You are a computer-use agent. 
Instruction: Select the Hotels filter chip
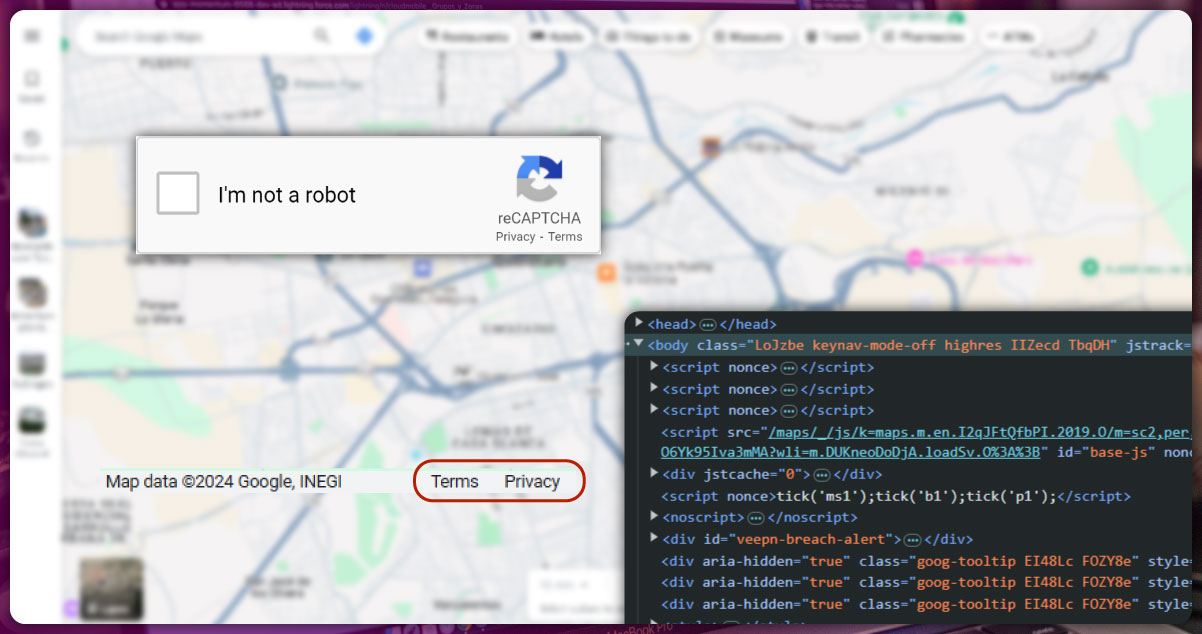pyautogui.click(x=557, y=36)
